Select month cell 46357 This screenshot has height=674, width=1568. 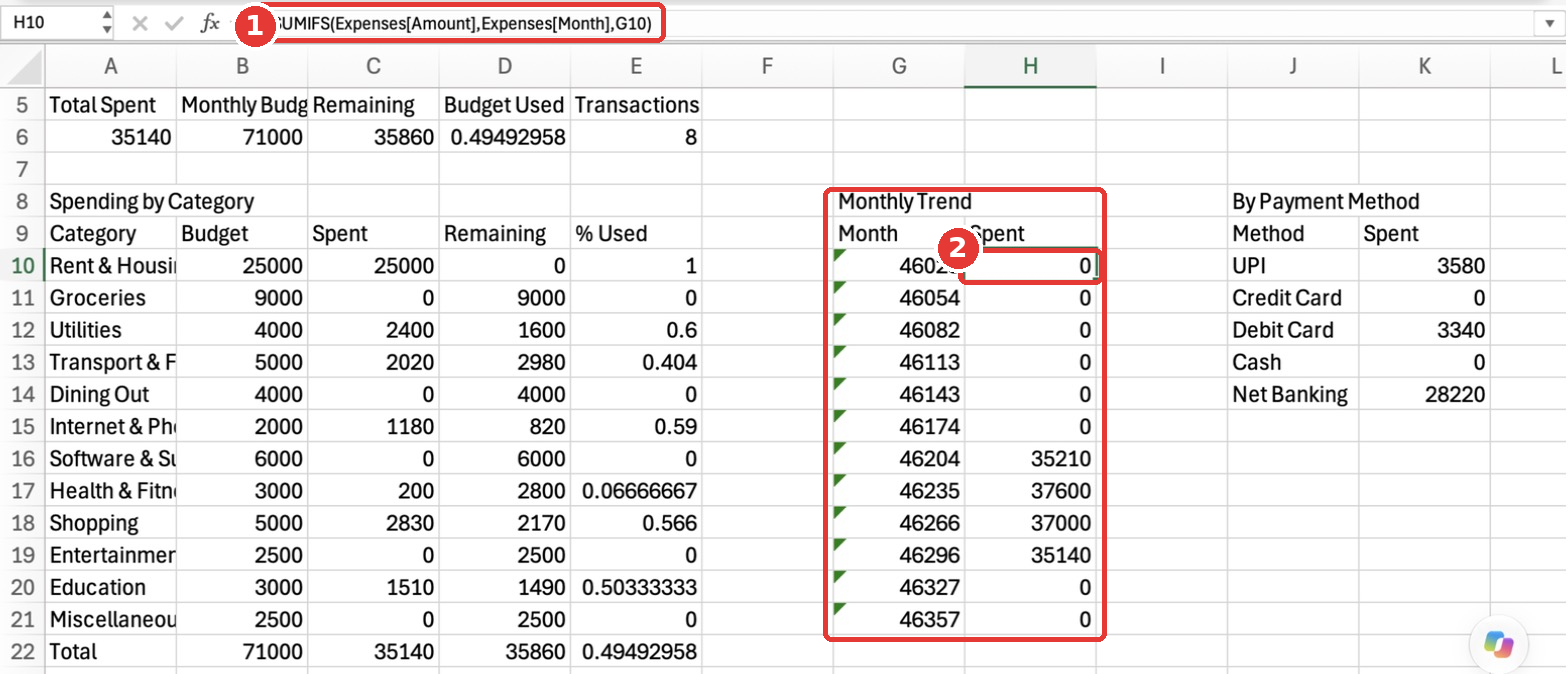(899, 619)
